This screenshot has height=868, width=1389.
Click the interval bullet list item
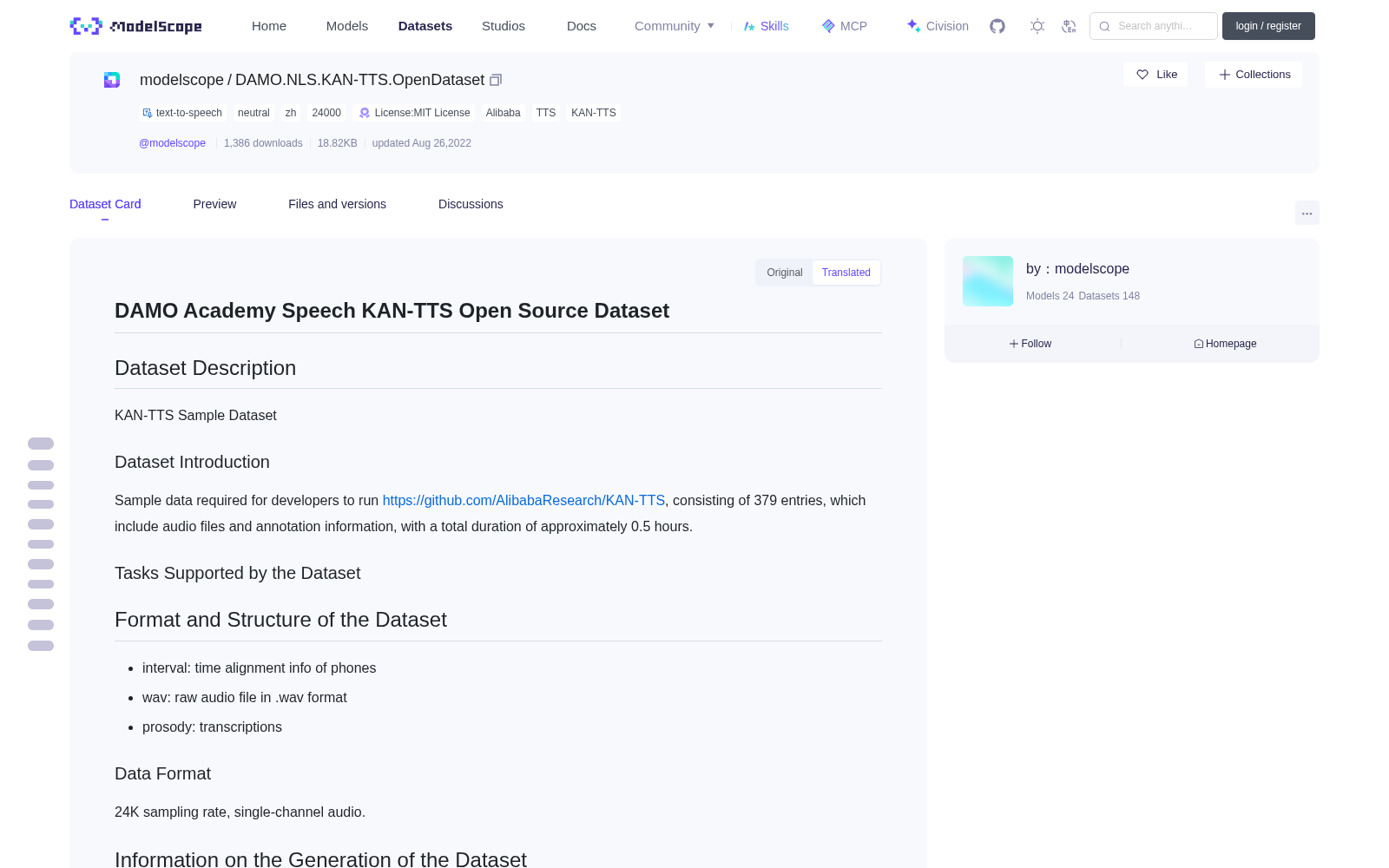260,667
